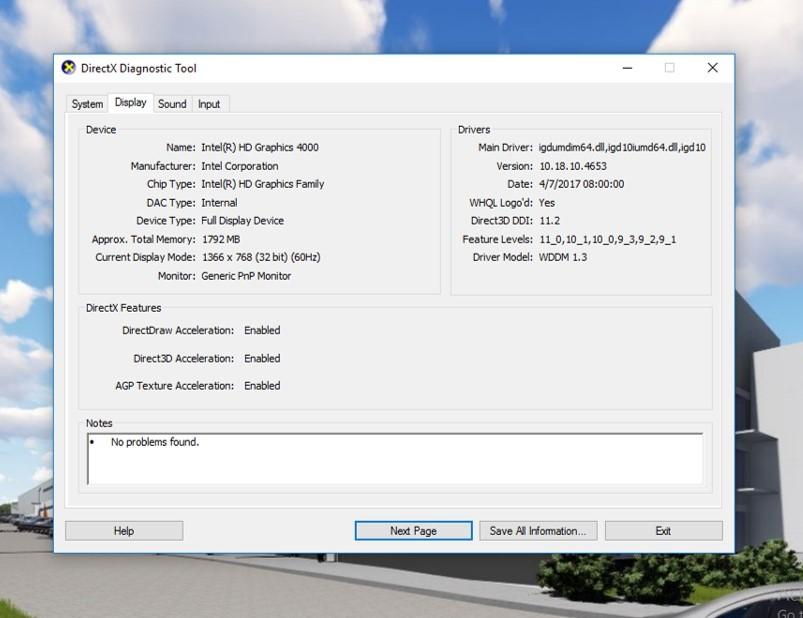
Task: Click the 'Driver Model:' label
Action: [502, 257]
